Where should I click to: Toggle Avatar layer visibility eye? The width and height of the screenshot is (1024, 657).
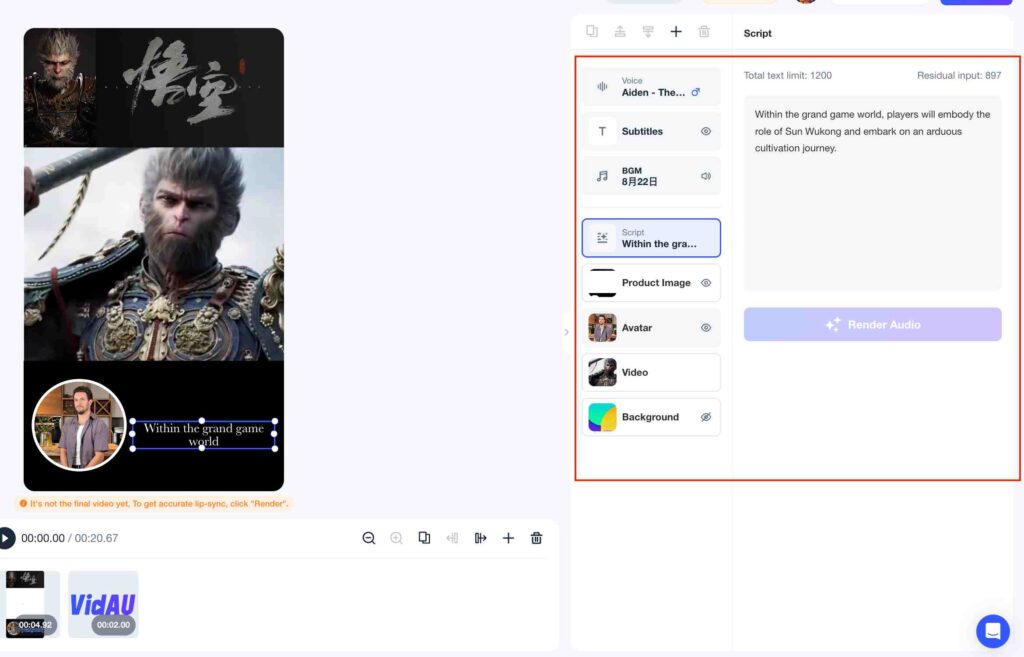tap(706, 328)
